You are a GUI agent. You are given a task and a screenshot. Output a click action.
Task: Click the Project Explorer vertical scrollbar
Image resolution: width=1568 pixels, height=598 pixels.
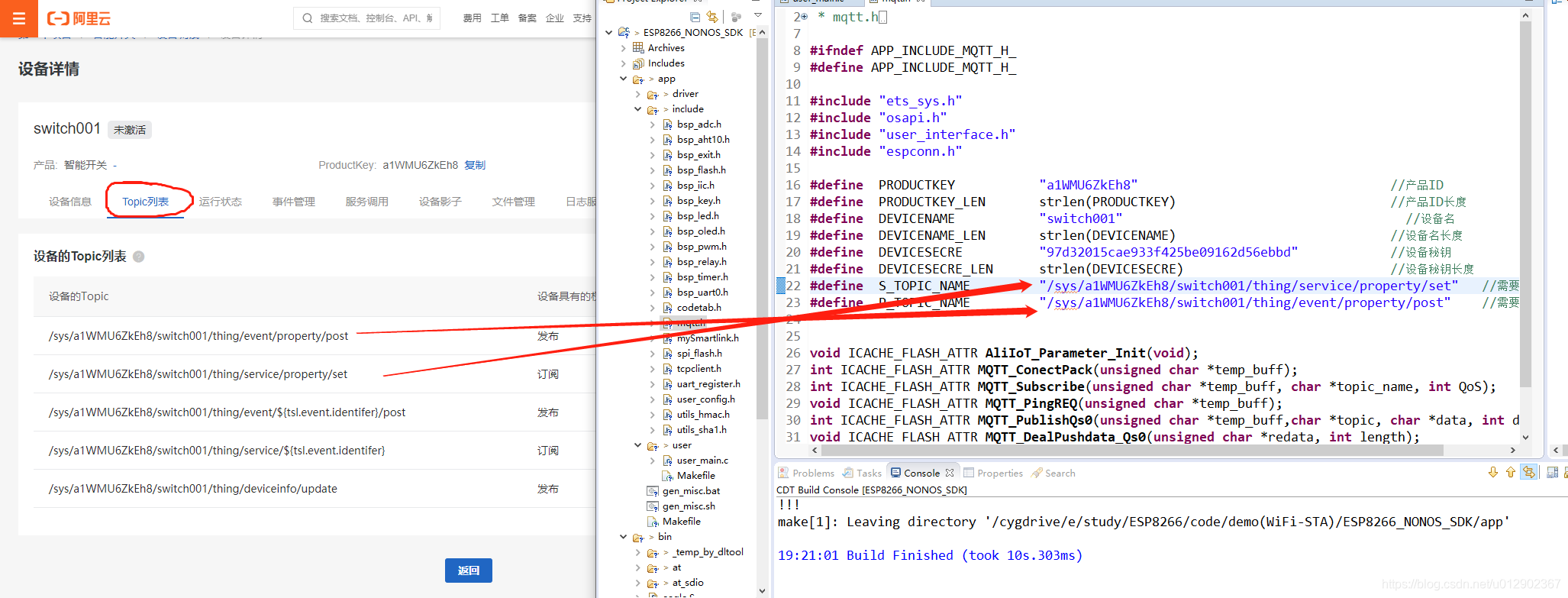pyautogui.click(x=762, y=229)
